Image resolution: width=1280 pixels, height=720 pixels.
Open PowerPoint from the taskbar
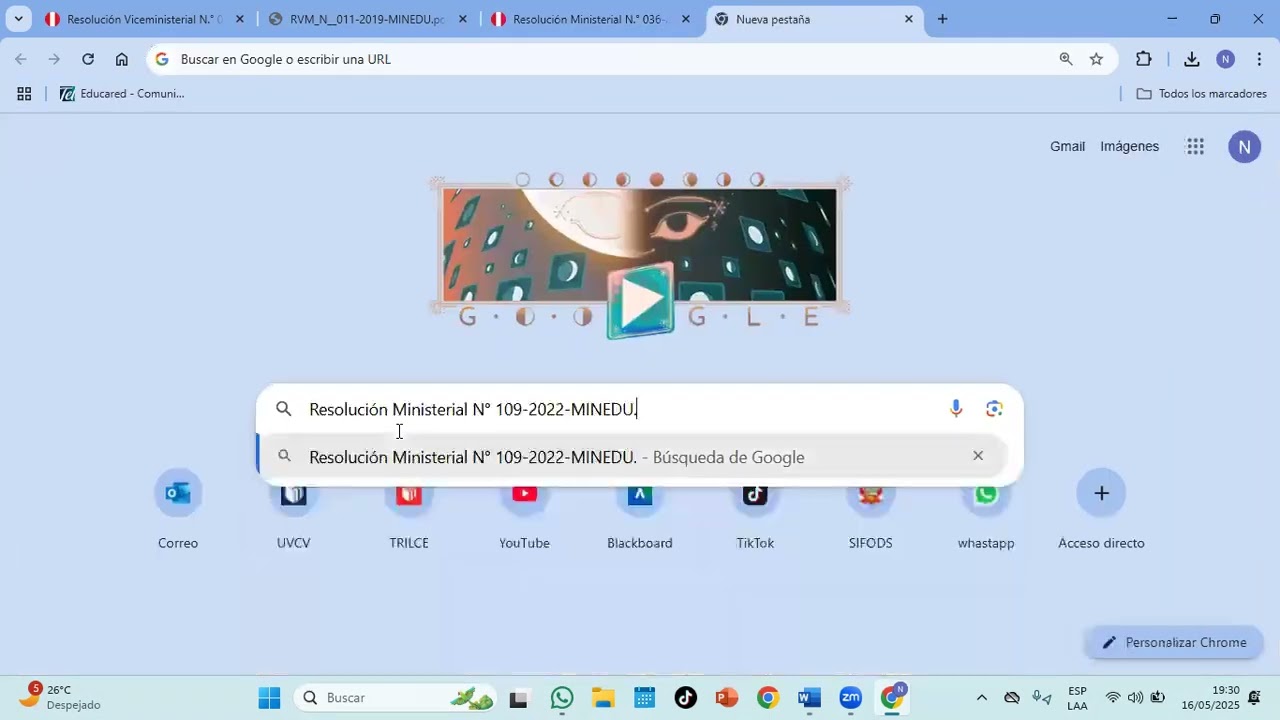[726, 698]
